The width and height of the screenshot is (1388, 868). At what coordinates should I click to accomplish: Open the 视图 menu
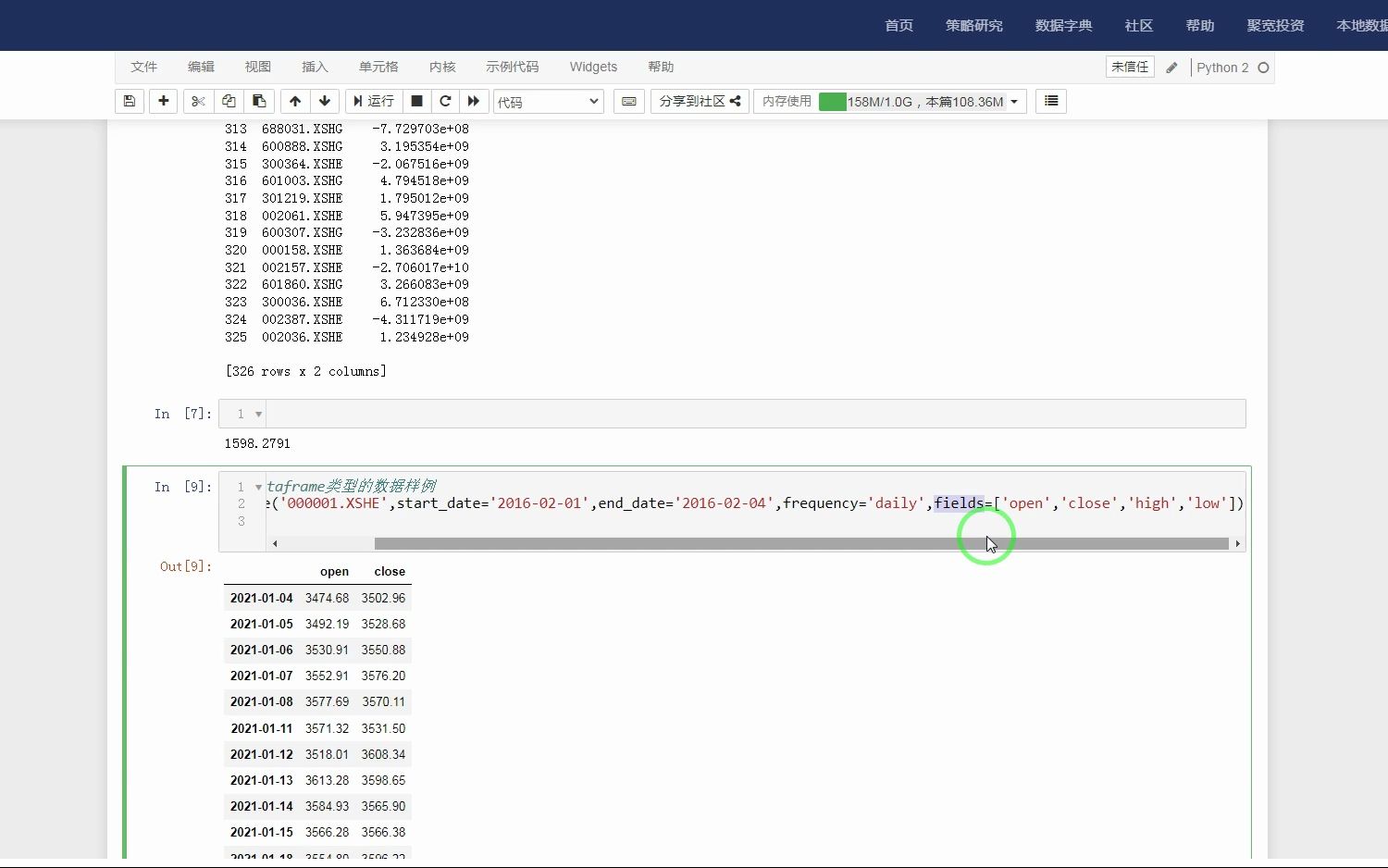tap(257, 67)
